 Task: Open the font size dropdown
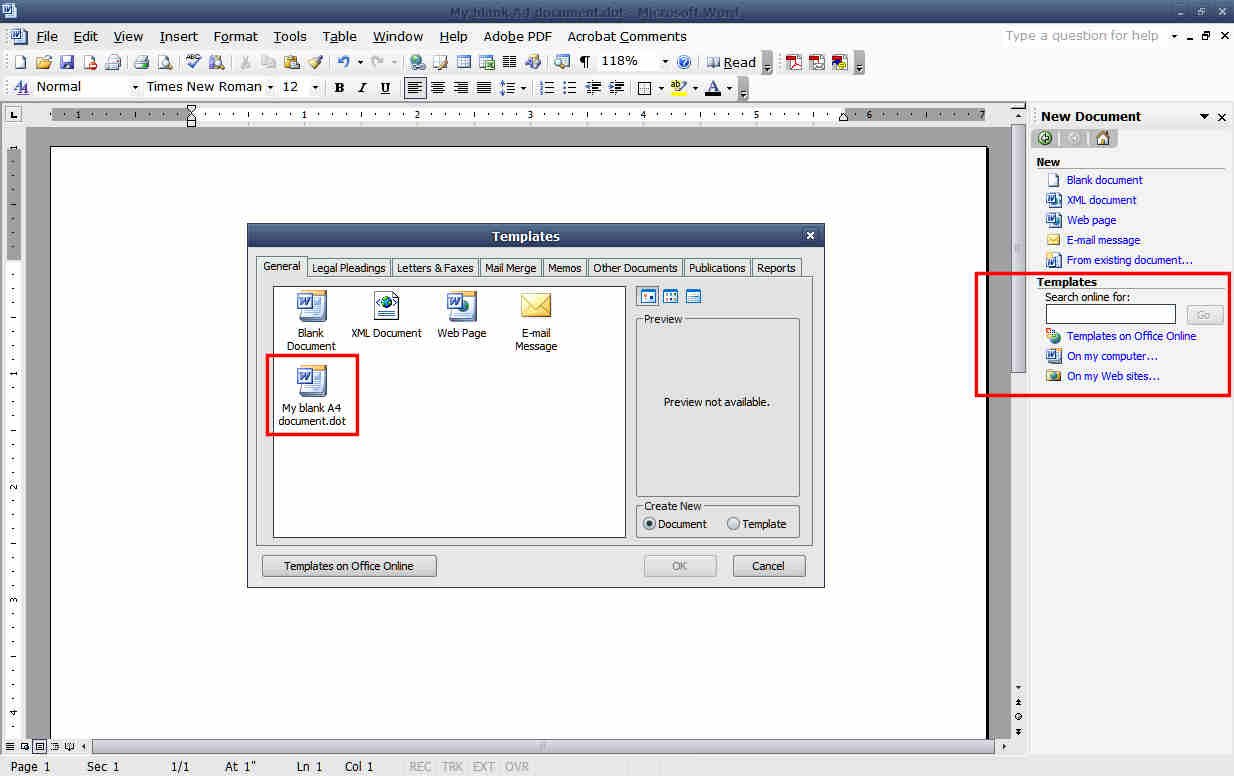click(316, 88)
